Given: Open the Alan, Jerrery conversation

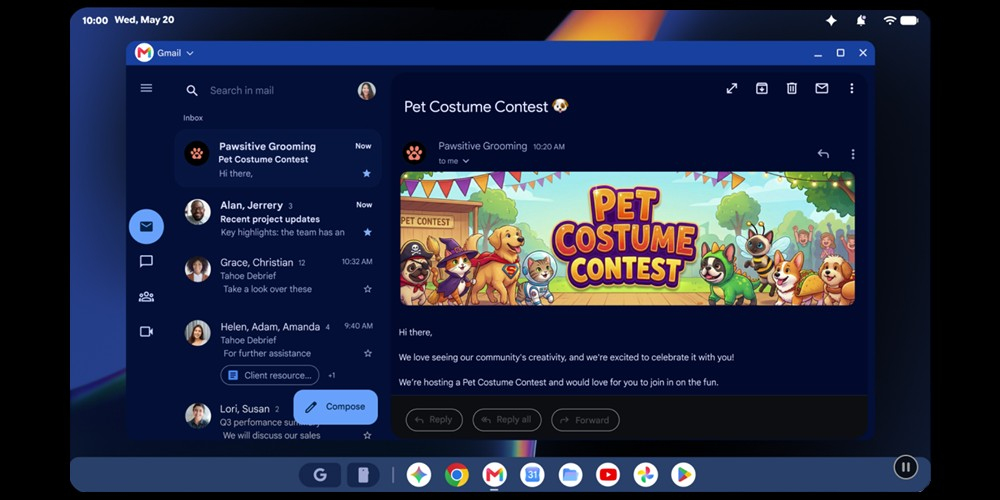Looking at the screenshot, I should click(x=278, y=218).
